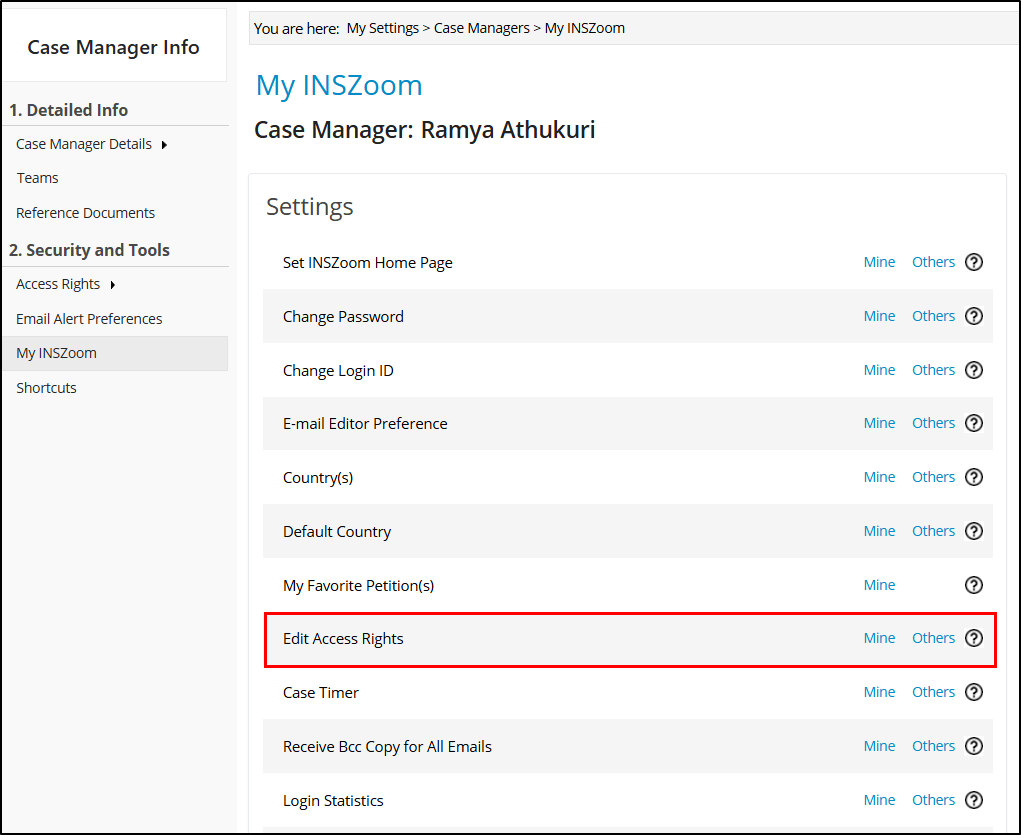The height and width of the screenshot is (835, 1021).
Task: View help for E-mail Editor Preference
Action: pyautogui.click(x=974, y=423)
